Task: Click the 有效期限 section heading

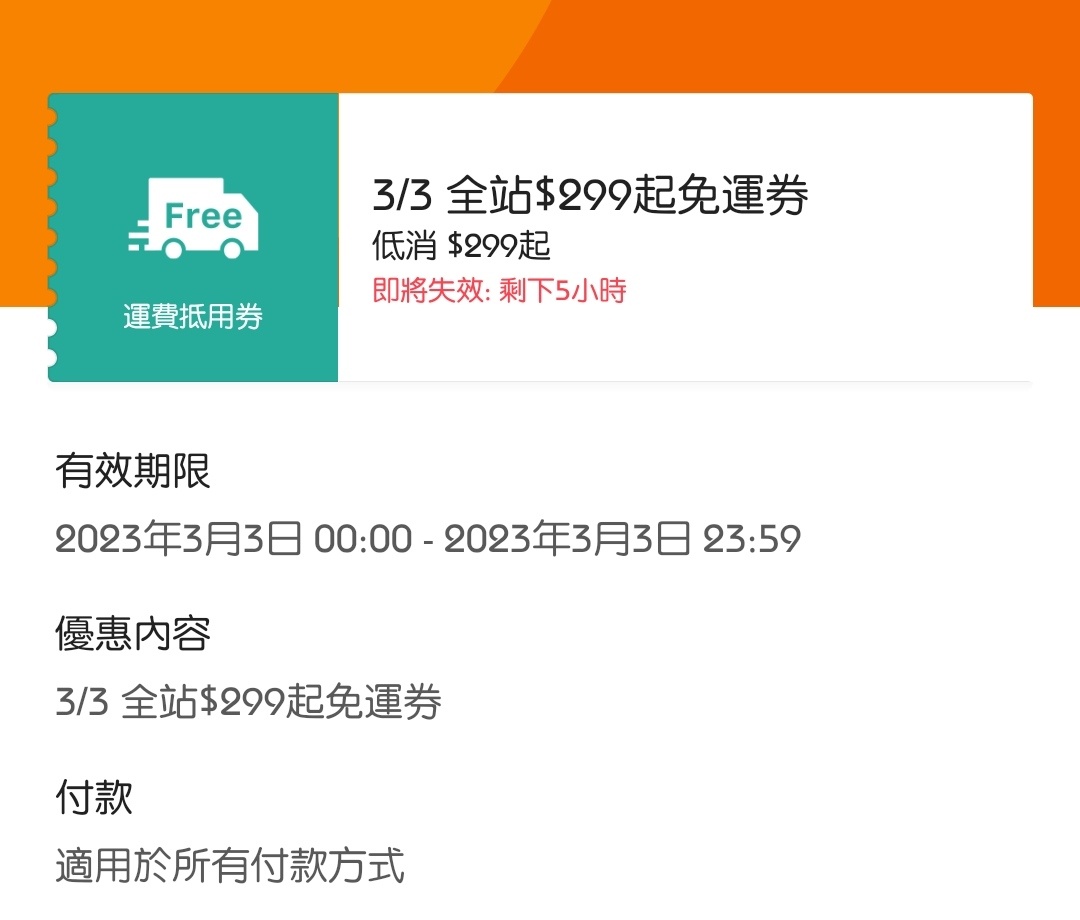Action: tap(133, 471)
